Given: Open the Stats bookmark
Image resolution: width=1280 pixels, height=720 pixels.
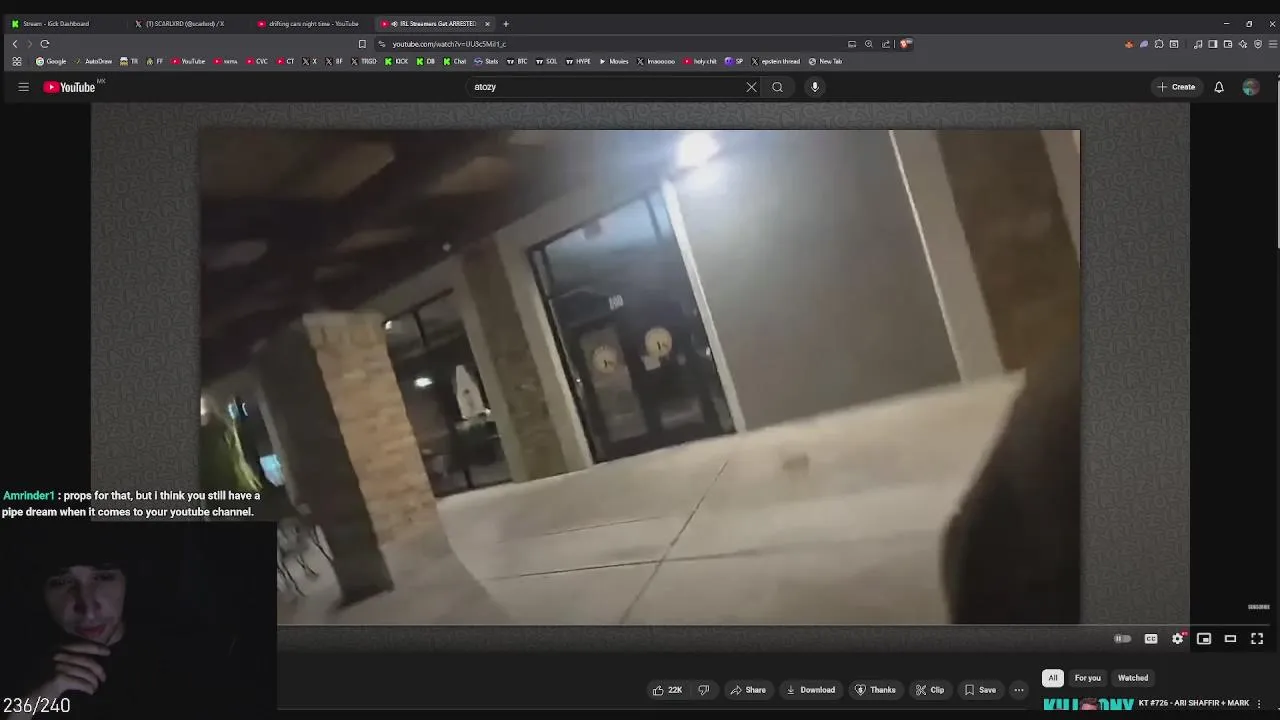Looking at the screenshot, I should [486, 61].
